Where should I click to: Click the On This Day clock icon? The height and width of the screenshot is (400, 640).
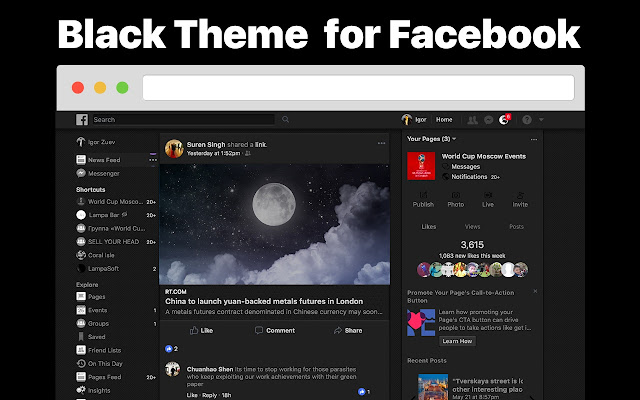[x=81, y=363]
